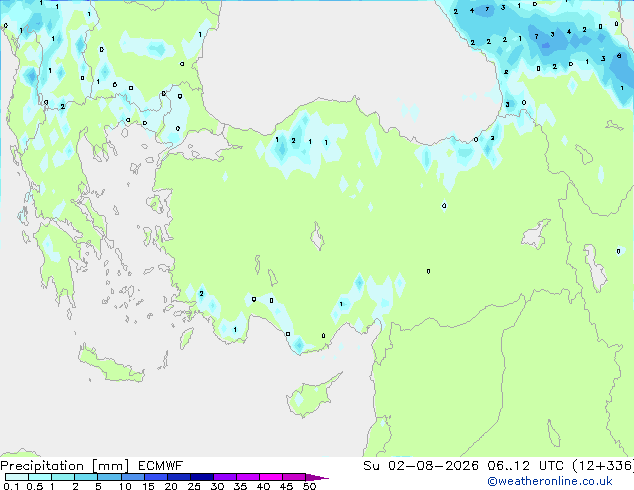634x490 pixels.
Task: Click the date 'Su 02-08-2026' text
Action: 421,466
